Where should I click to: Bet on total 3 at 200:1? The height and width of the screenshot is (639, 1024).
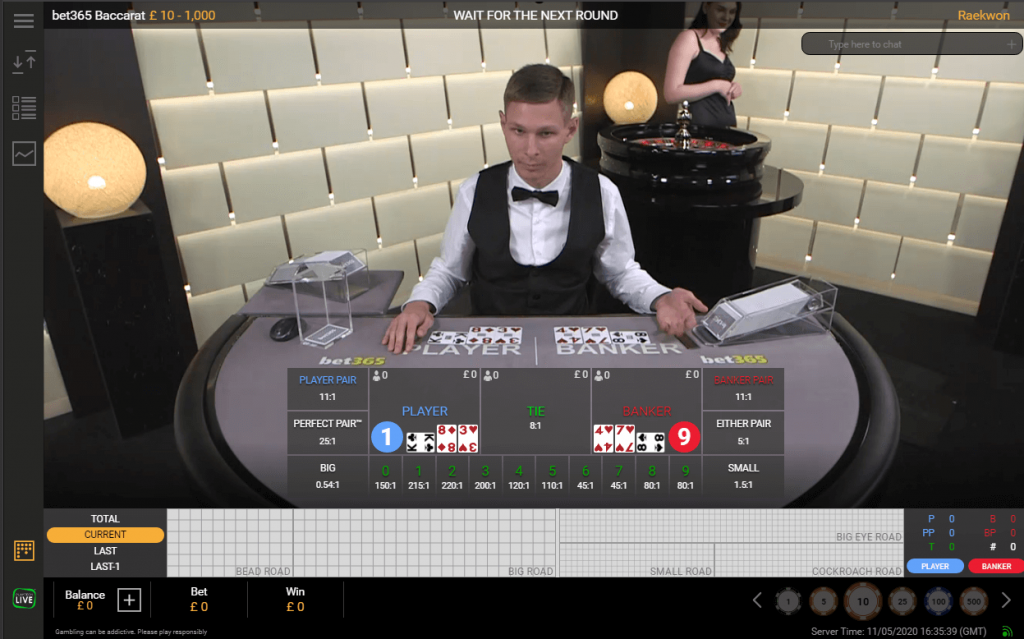point(485,477)
